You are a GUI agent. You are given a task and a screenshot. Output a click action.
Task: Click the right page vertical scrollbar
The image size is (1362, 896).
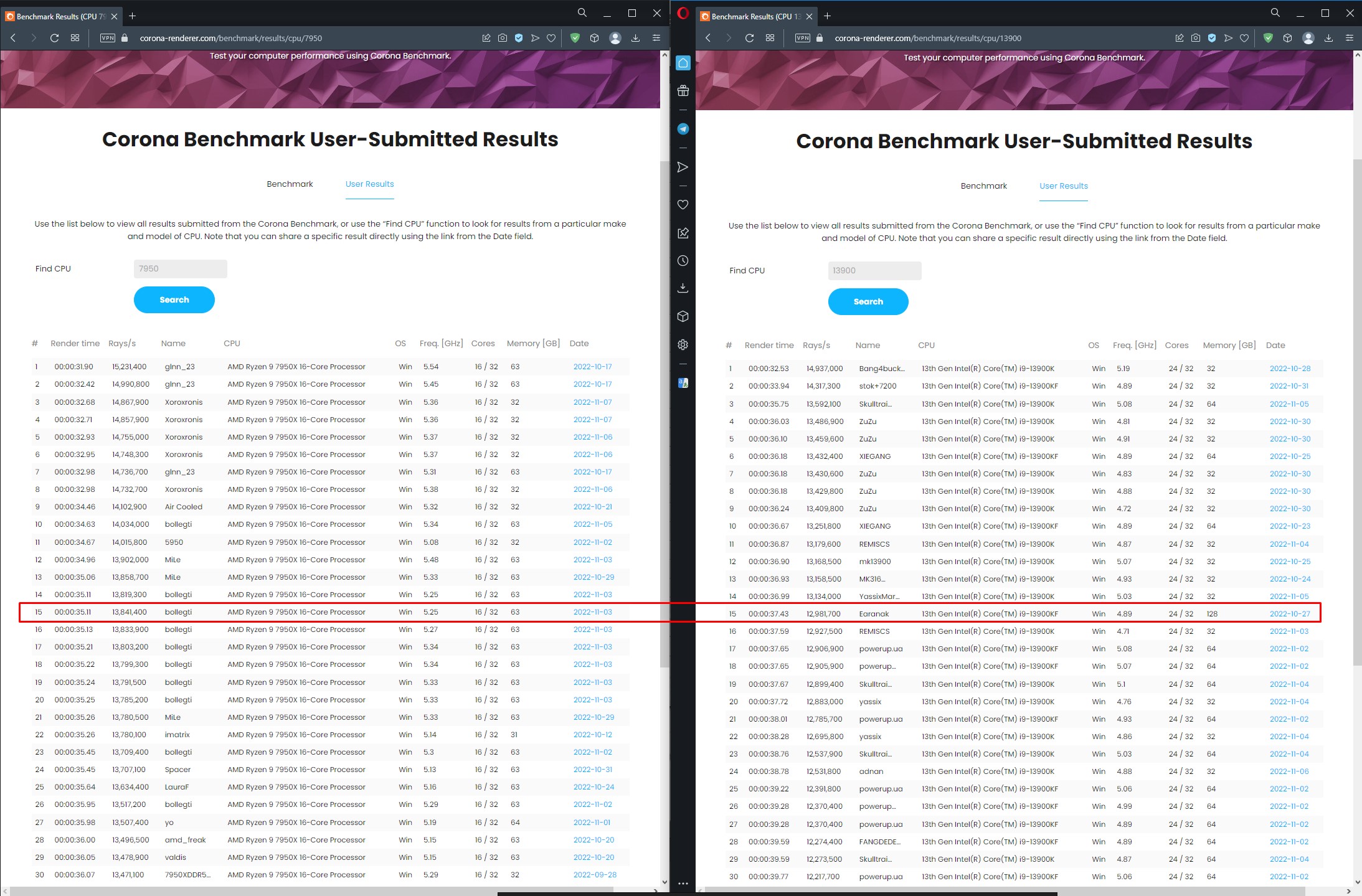1358,411
